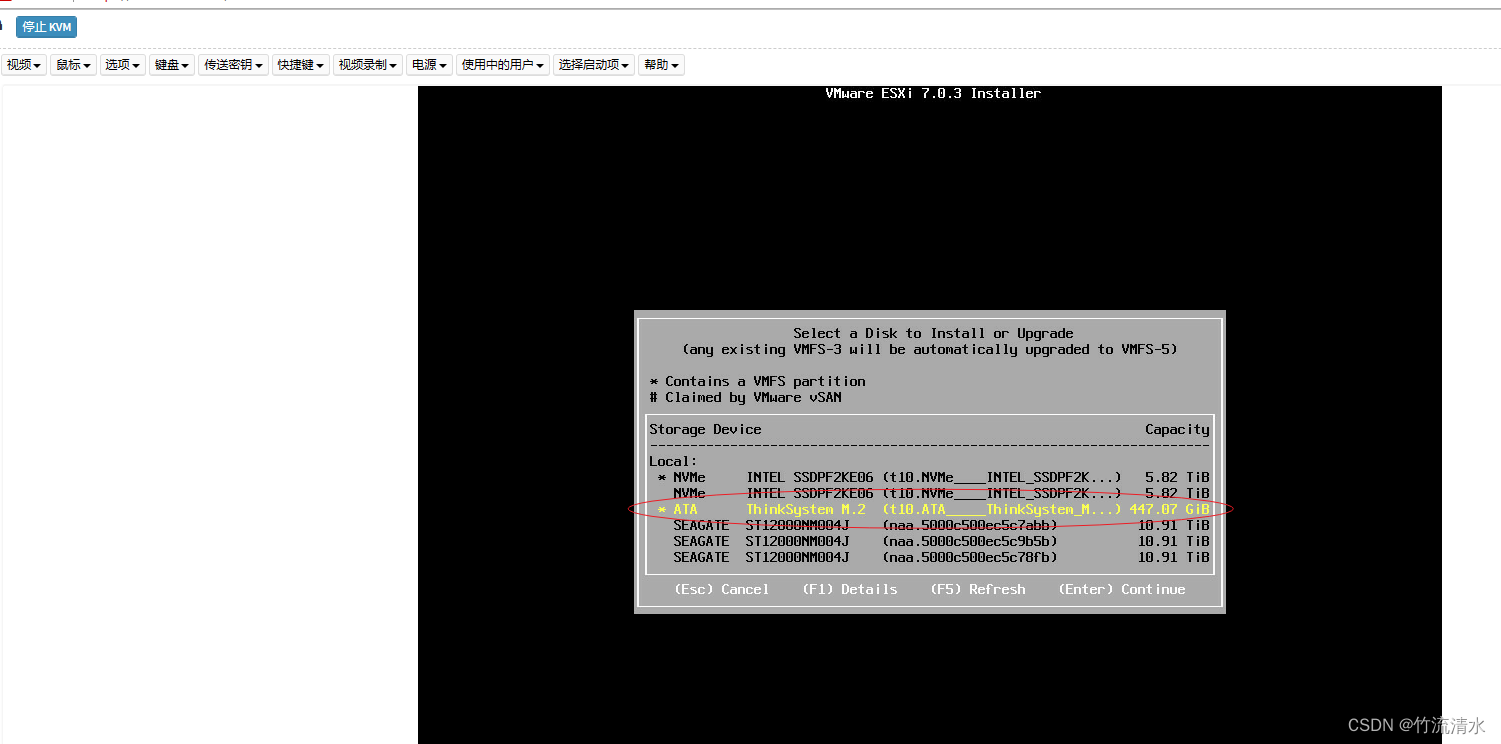Select the starred NVMe INTEL SSDPF2KE06 row
The width and height of the screenshot is (1501, 744).
pos(930,477)
